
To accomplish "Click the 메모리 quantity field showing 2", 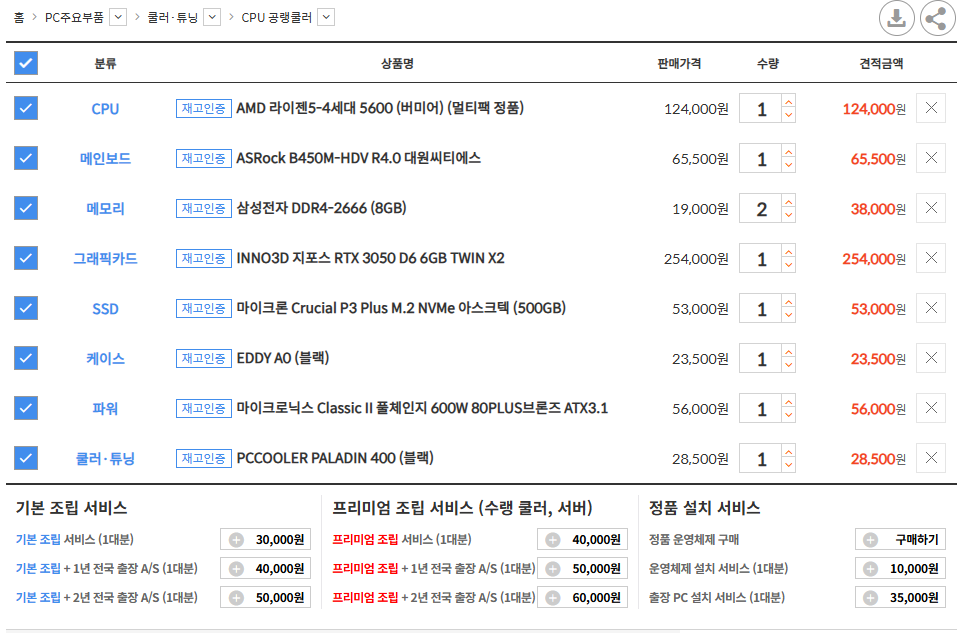I will [x=761, y=209].
